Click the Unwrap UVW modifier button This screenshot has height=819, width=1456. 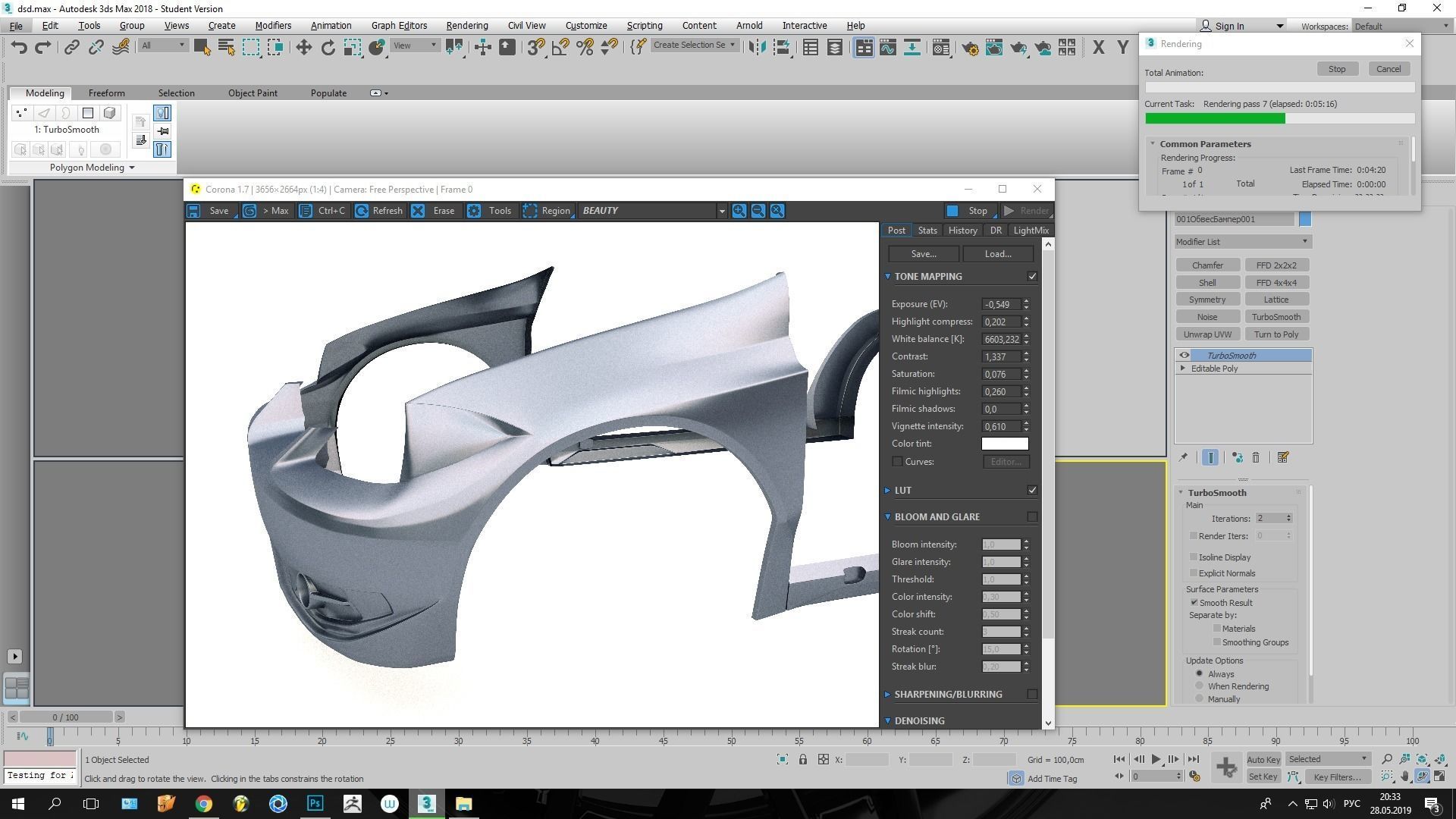(x=1207, y=334)
